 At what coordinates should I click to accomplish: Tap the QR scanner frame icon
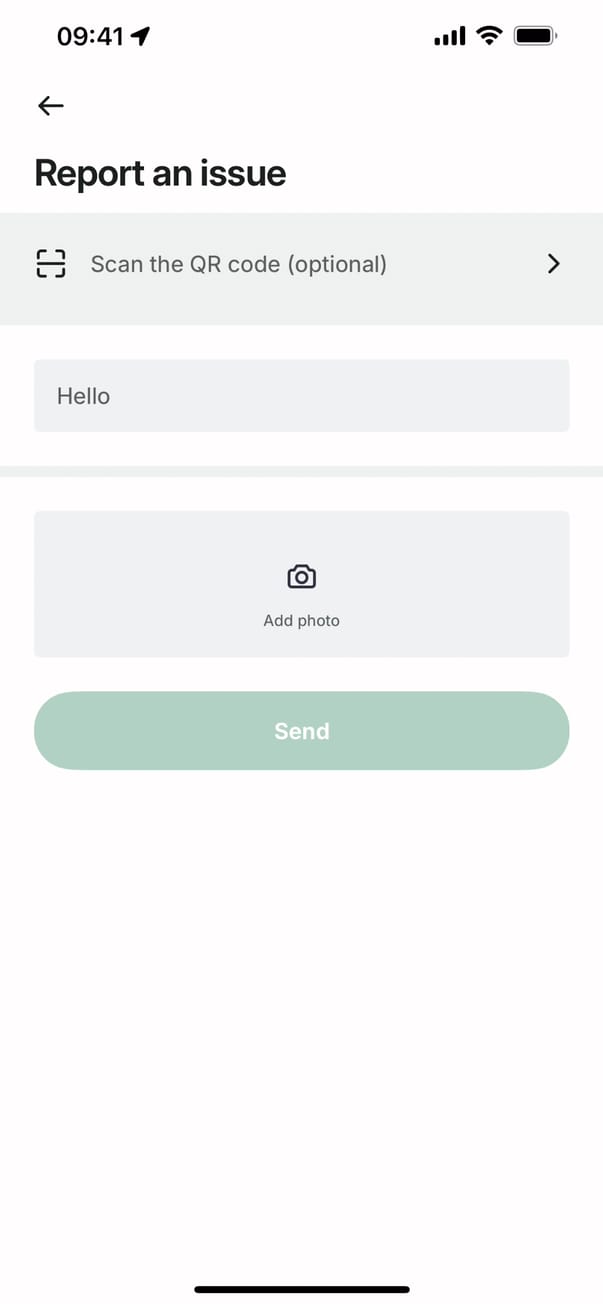coord(51,263)
